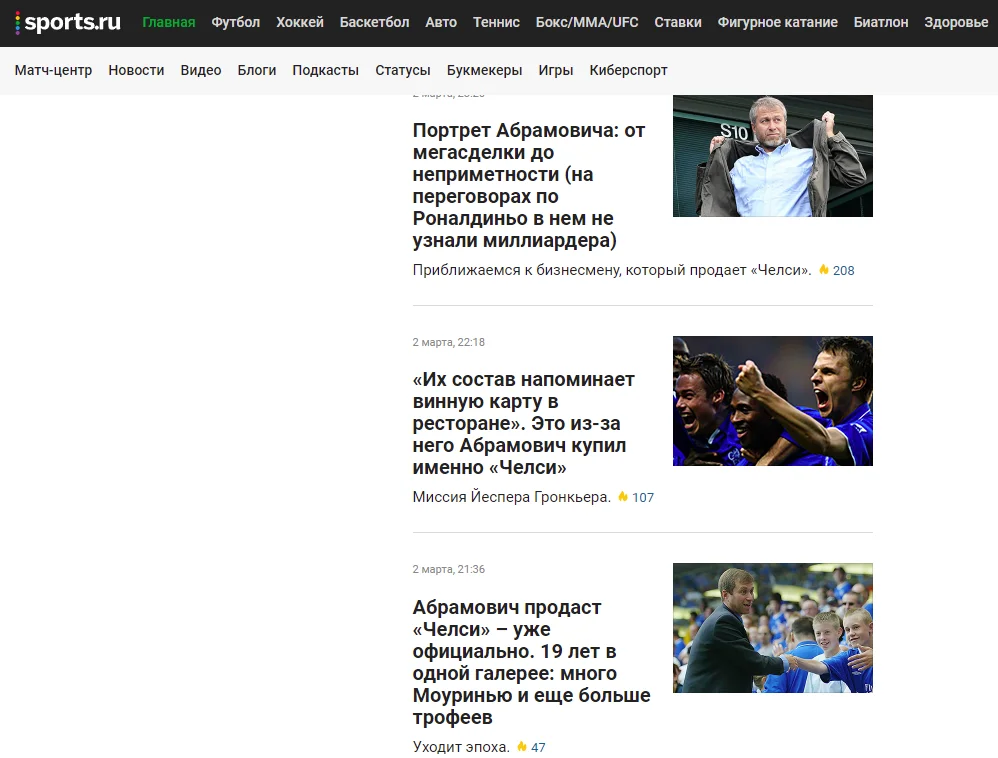This screenshot has width=998, height=758.
Task: Open 'Абрамович продаст Челси' headline
Action: pos(531,662)
